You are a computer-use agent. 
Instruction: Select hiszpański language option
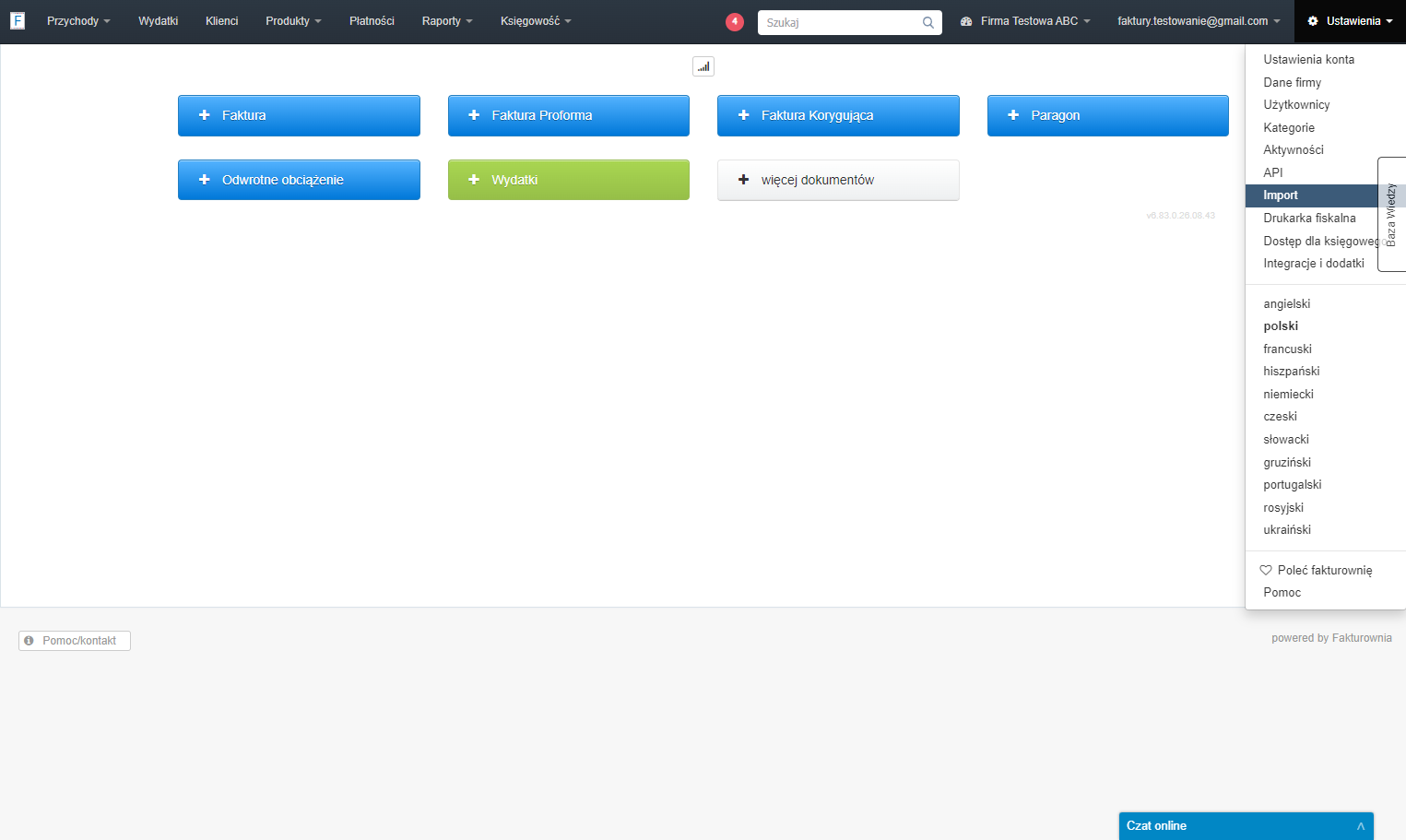click(1291, 371)
